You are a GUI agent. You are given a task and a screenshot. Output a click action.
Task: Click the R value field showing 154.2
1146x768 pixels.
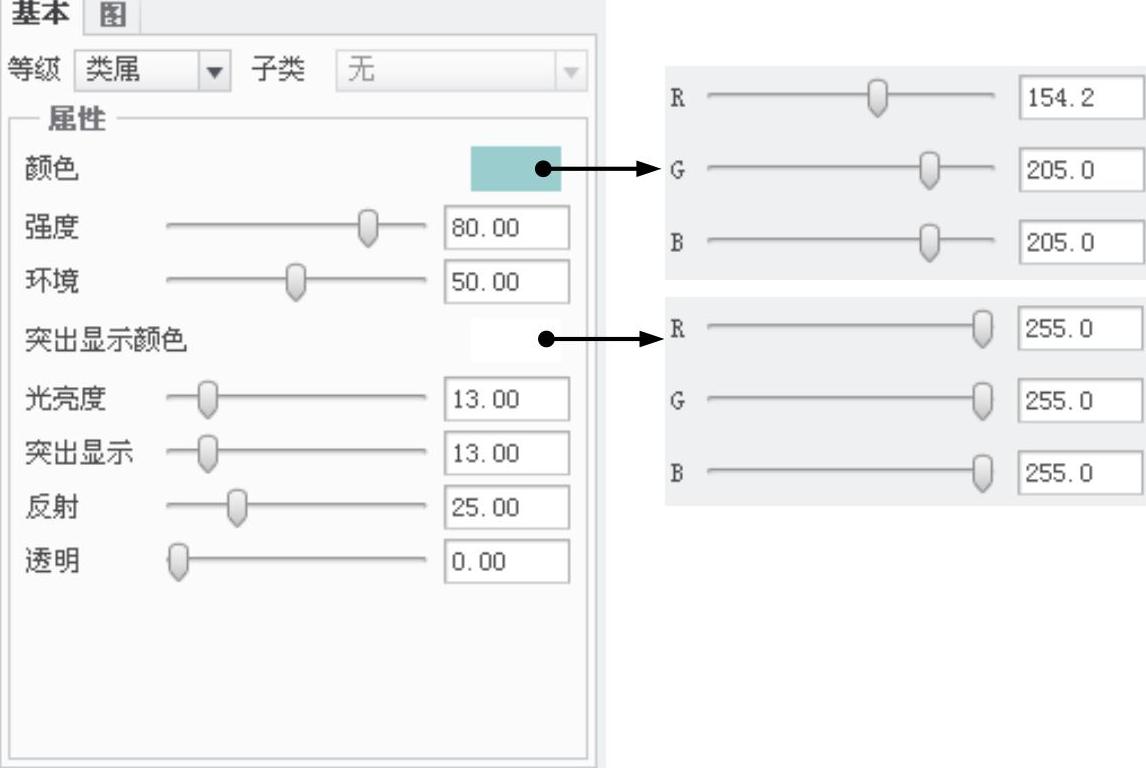coord(1082,97)
